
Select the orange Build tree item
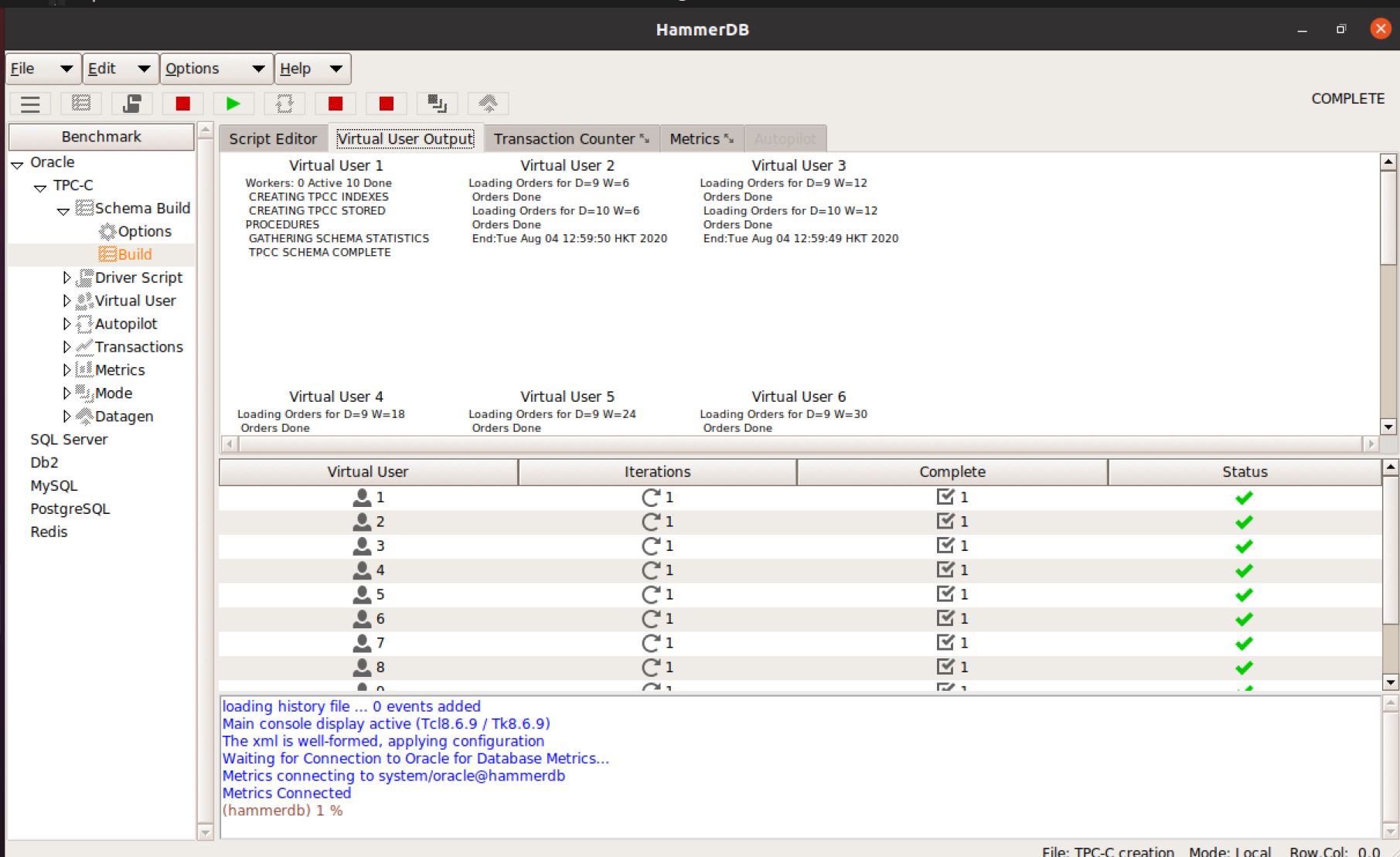[135, 254]
